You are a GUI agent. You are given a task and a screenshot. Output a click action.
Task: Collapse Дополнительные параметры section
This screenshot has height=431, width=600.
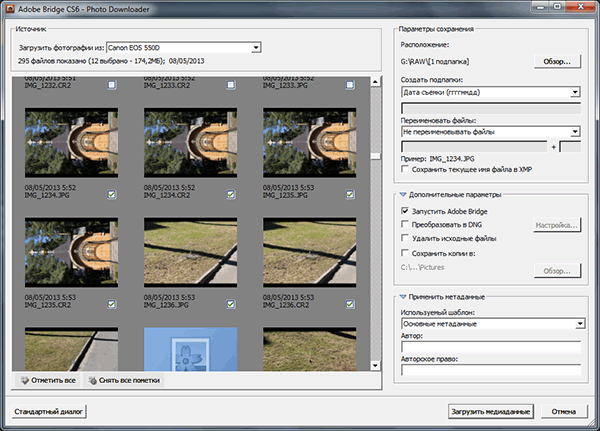tap(403, 194)
